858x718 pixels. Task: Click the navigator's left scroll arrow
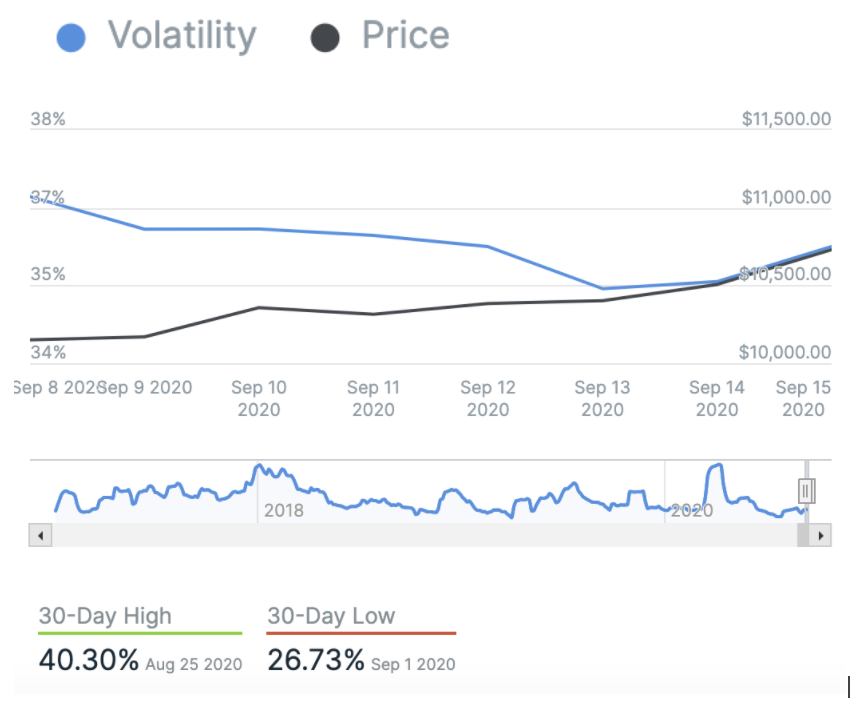point(41,536)
